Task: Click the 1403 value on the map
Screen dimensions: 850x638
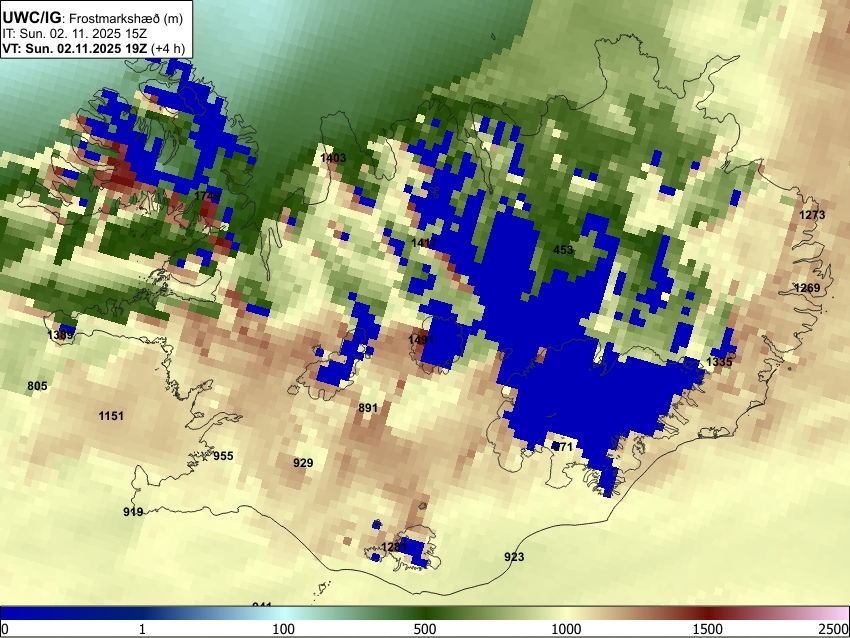Action: pos(333,158)
